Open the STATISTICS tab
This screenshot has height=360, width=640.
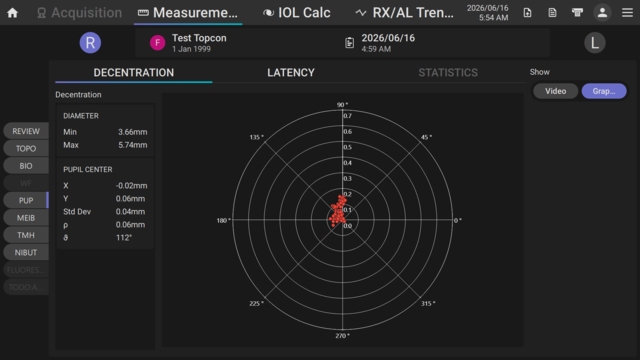[448, 73]
